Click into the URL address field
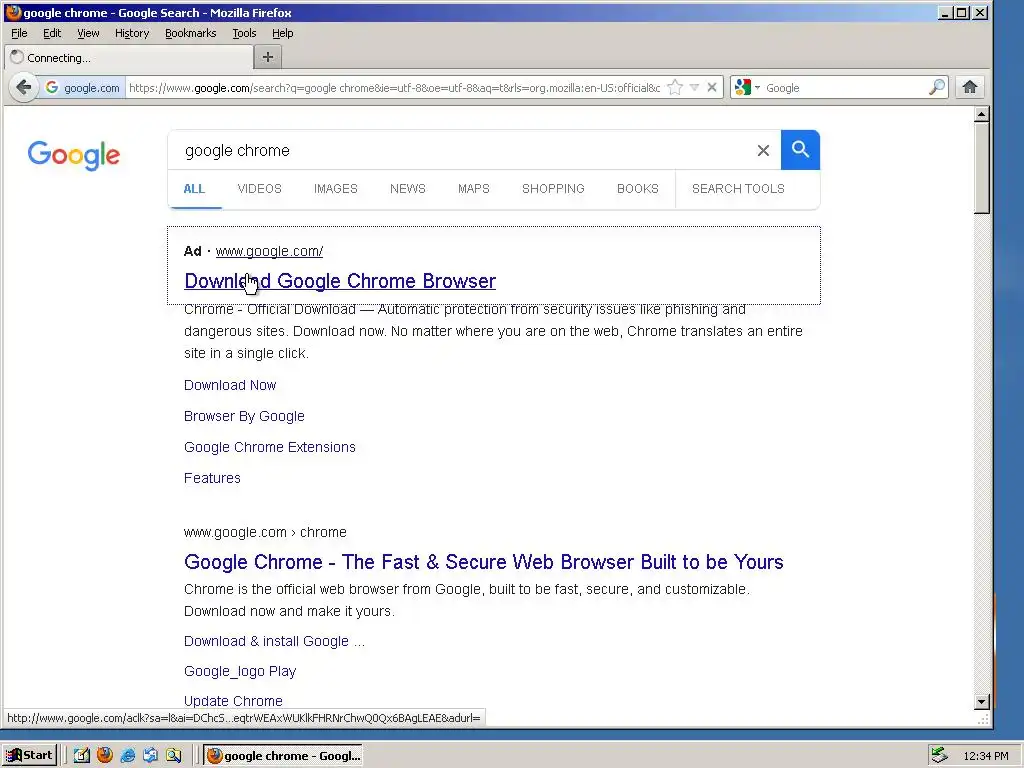The width and height of the screenshot is (1024, 768). [394, 88]
